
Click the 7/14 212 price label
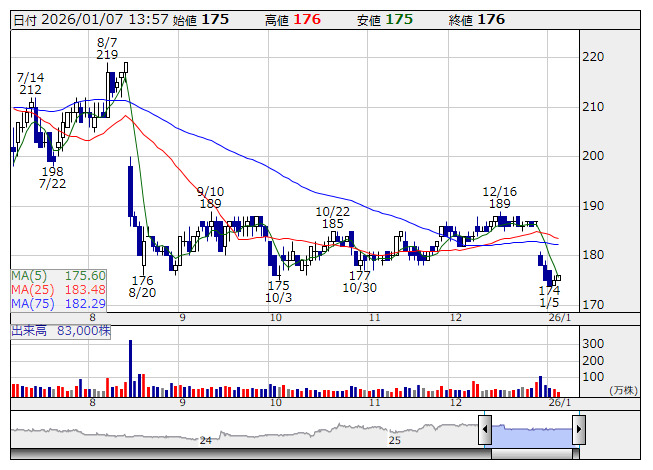click(30, 83)
